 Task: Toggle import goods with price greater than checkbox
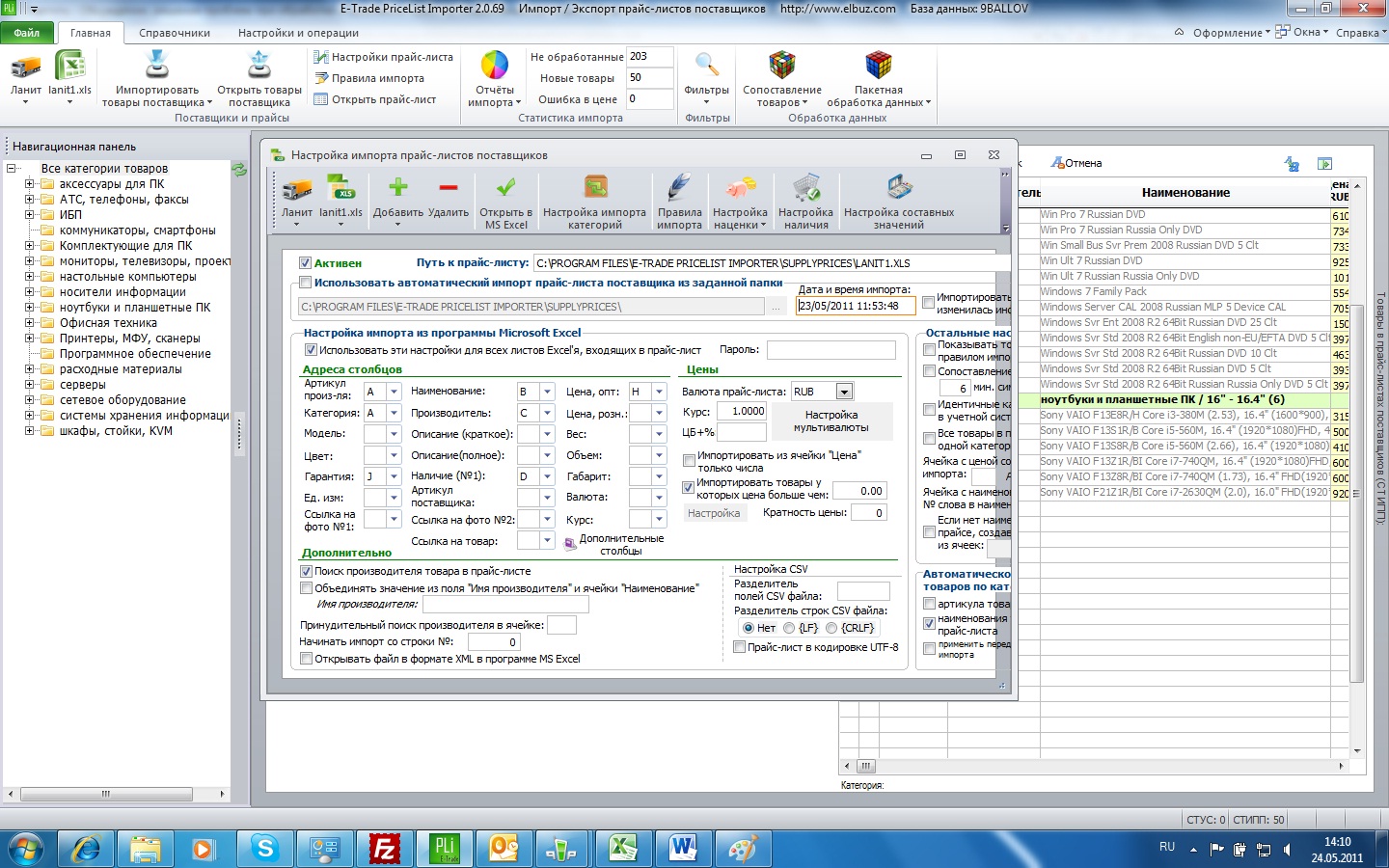[688, 488]
